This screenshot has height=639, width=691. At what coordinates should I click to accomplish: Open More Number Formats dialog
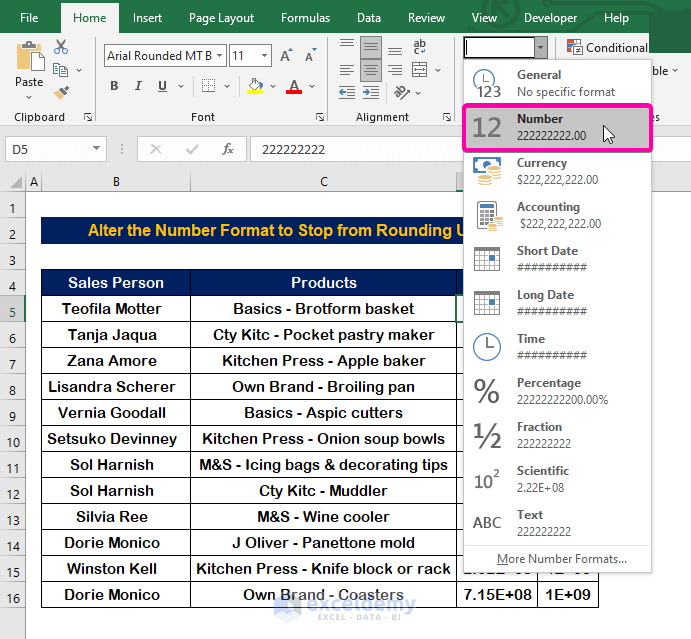[561, 558]
